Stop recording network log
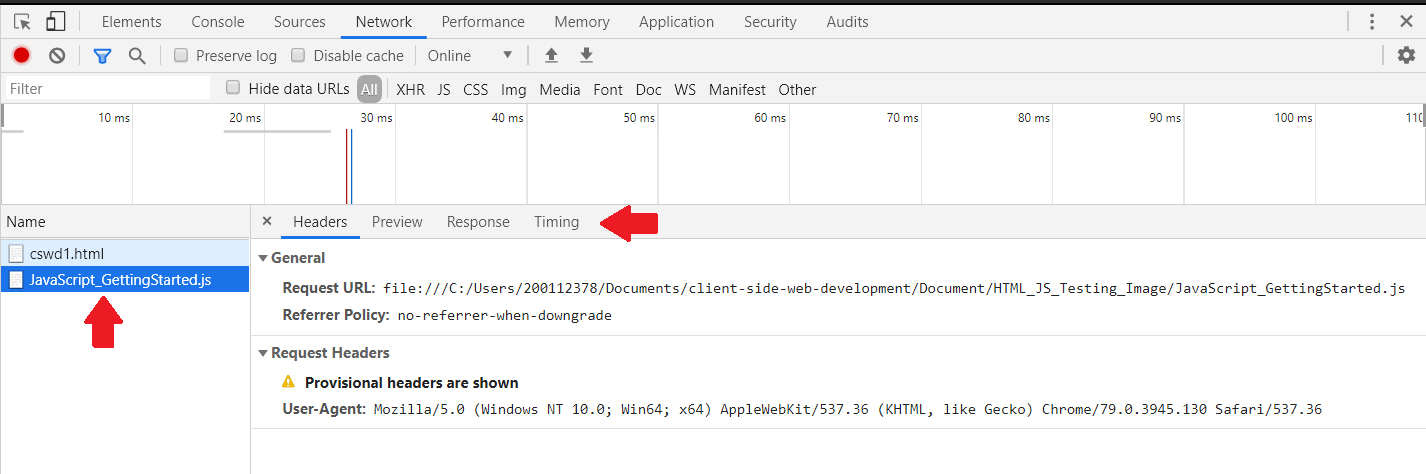 point(22,55)
